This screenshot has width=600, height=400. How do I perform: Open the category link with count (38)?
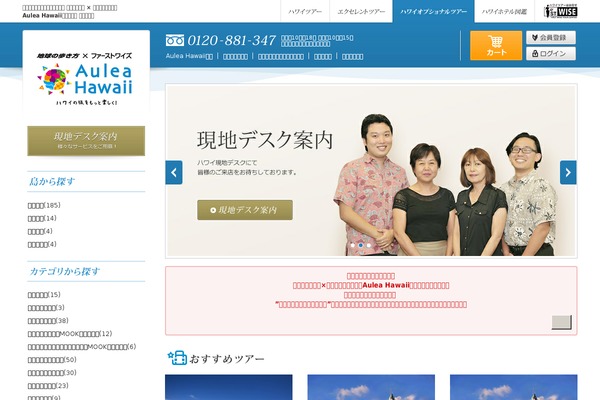(48, 320)
